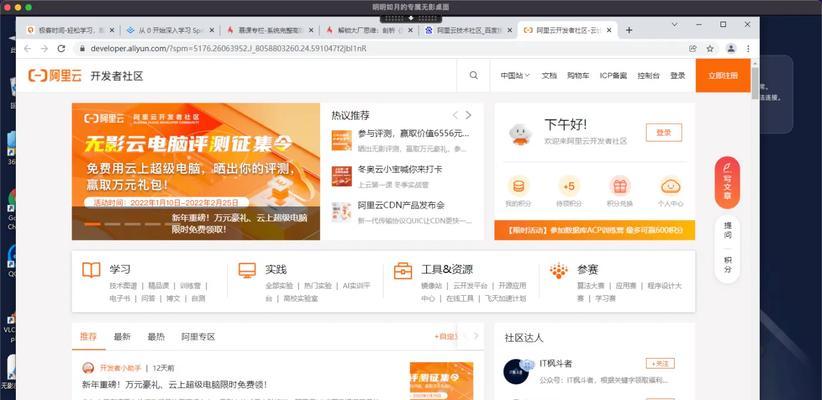822x400 pixels.
Task: Close the 阿里云技术社区 tab
Action: 510,30
